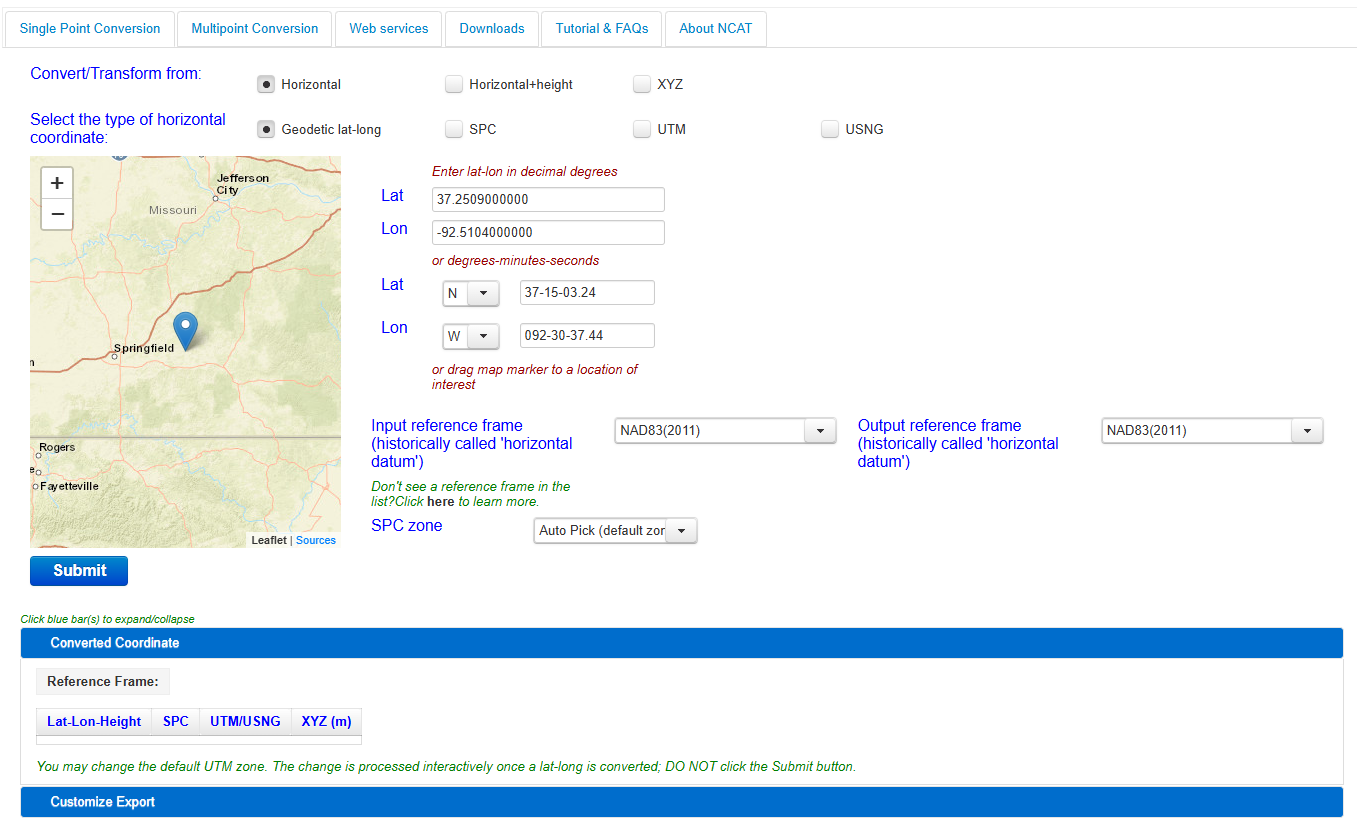This screenshot has height=833, width=1357.
Task: Select USNG coordinate type
Action: click(x=830, y=129)
